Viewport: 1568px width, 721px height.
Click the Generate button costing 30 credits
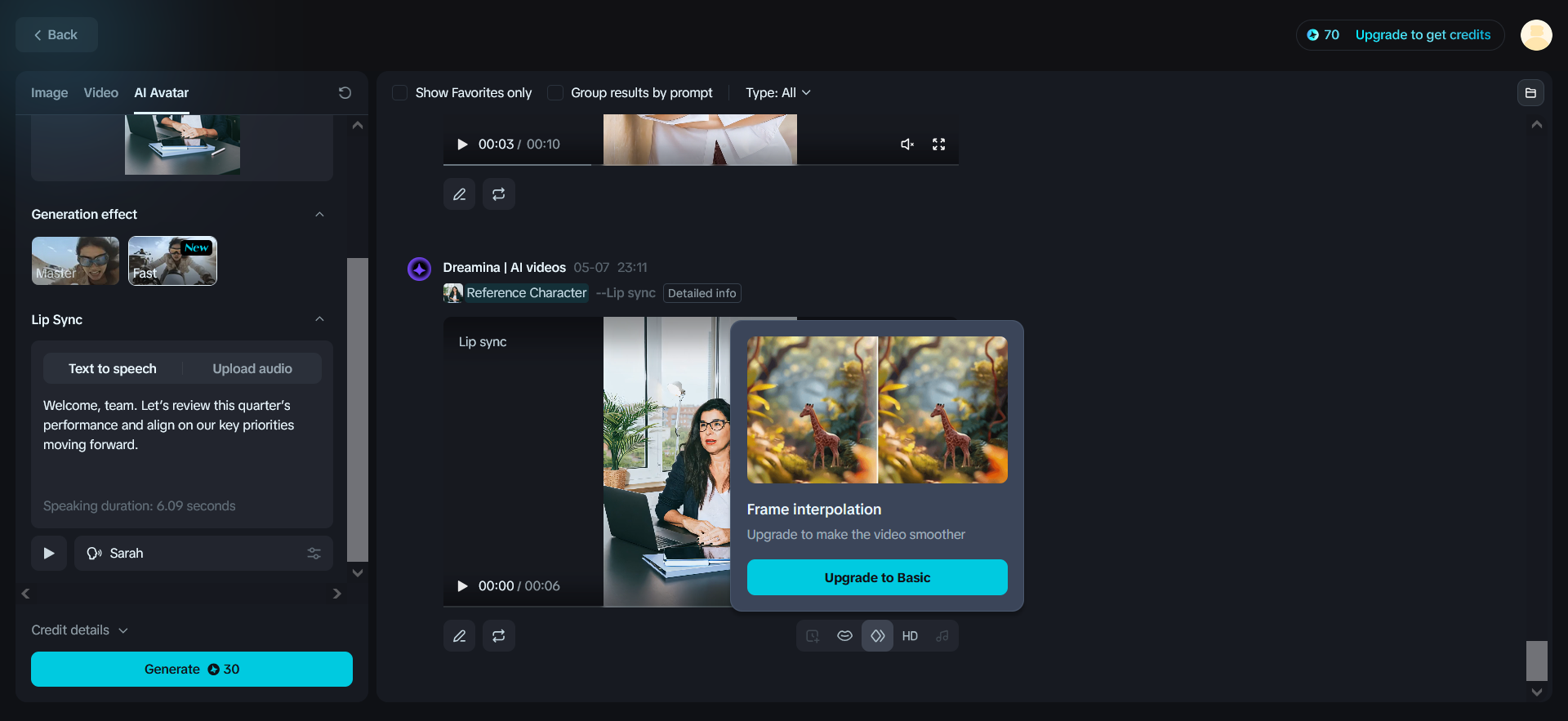(x=192, y=670)
